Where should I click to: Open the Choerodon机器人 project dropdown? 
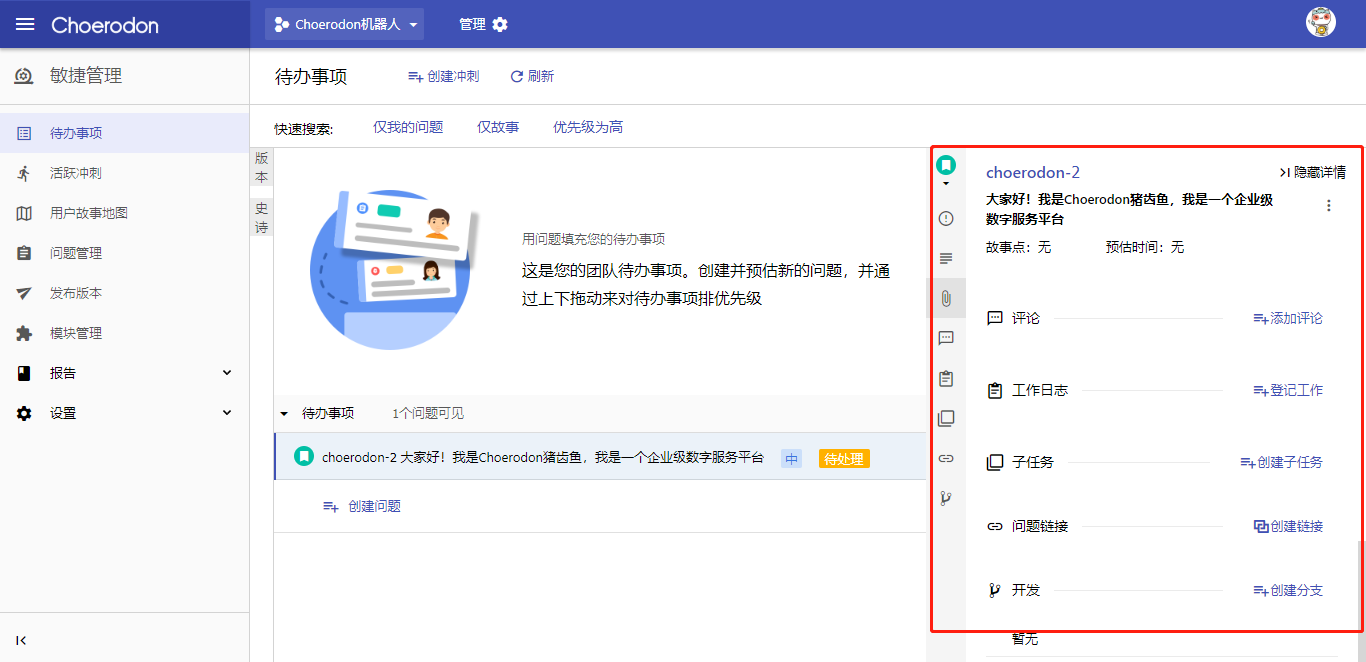click(345, 24)
